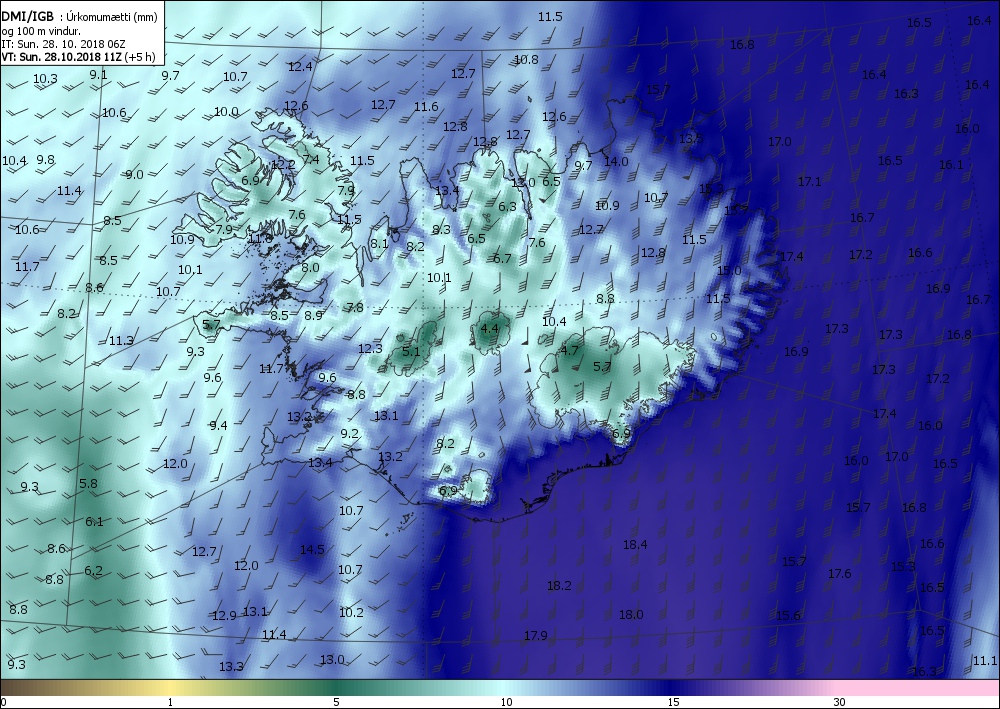The height and width of the screenshot is (709, 1000).
Task: Click the map value 4.7
Action: pos(569,350)
